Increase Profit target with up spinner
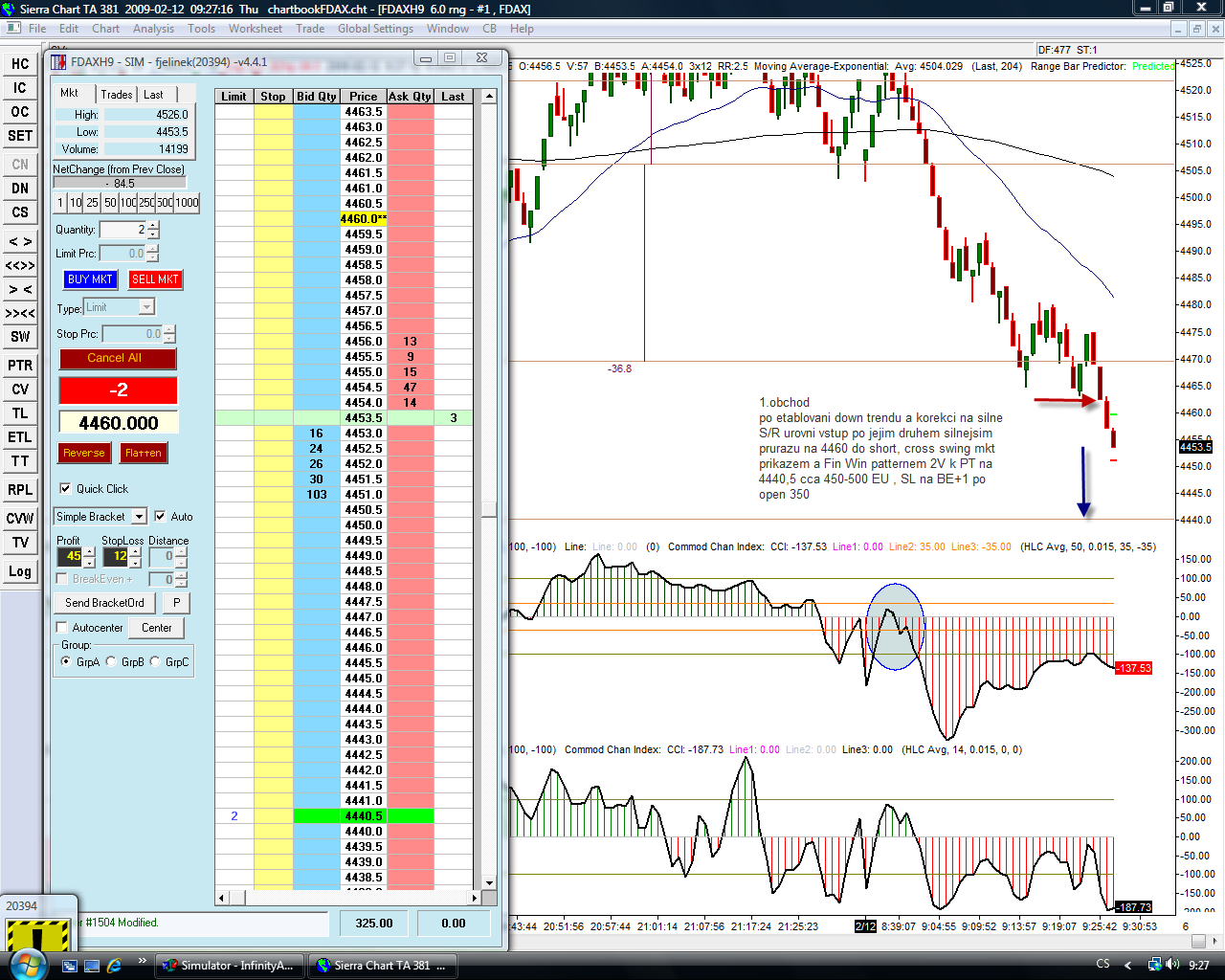The width and height of the screenshot is (1225, 980). [x=90, y=552]
